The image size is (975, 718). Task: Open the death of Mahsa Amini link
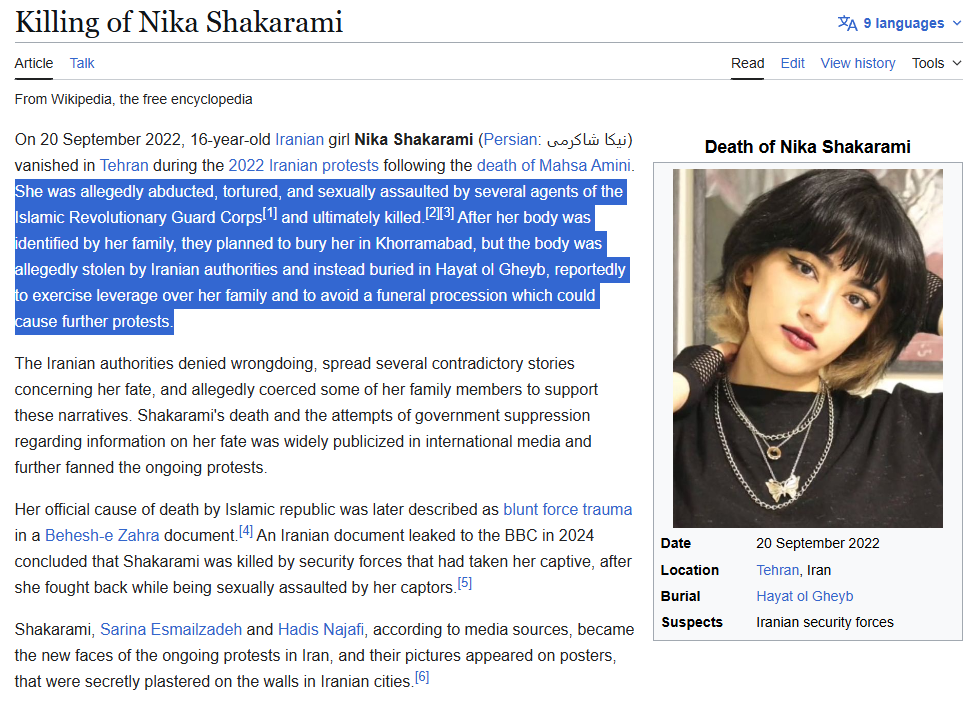point(553,165)
